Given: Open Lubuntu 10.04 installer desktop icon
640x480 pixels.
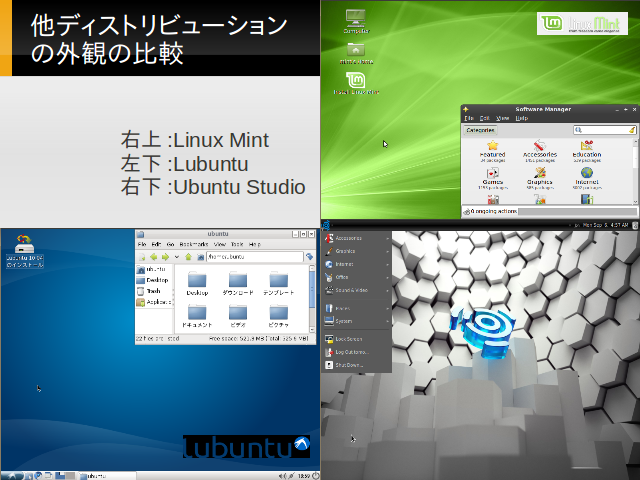Looking at the screenshot, I should (24, 251).
